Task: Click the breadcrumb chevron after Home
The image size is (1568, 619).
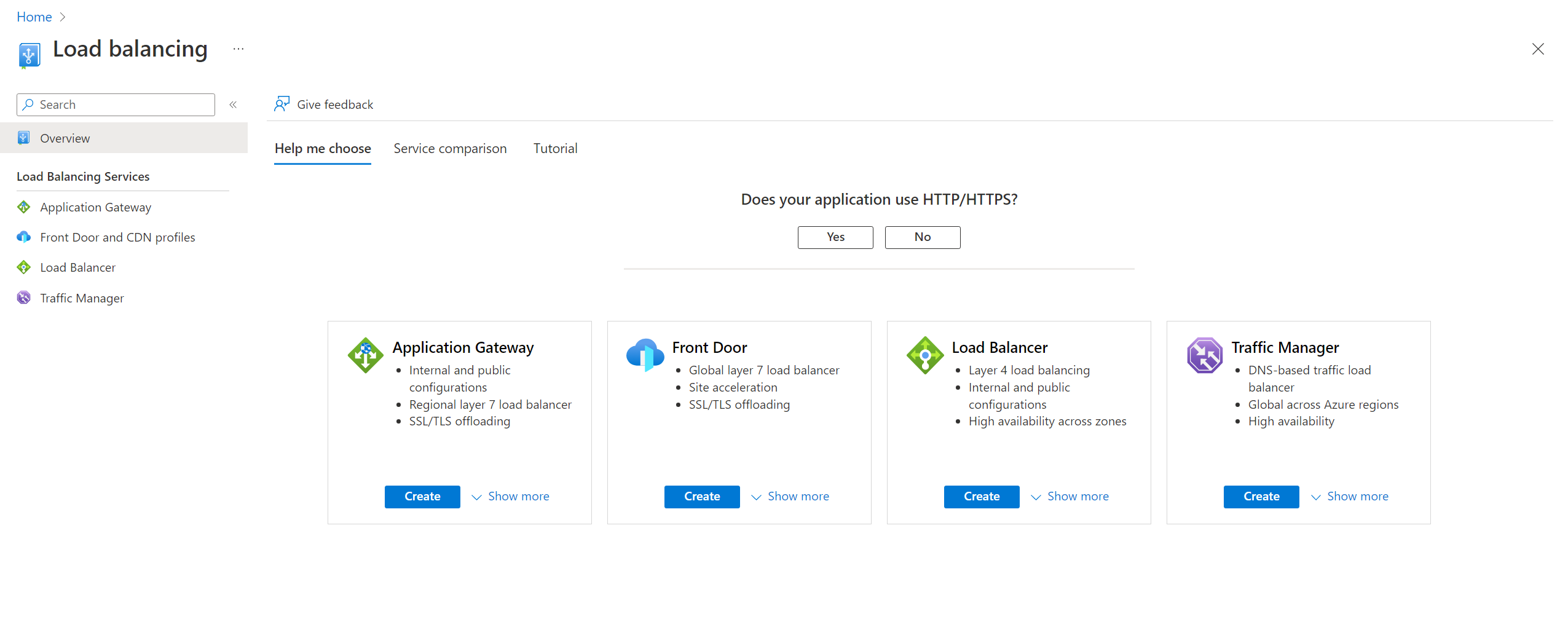Action: pyautogui.click(x=63, y=17)
